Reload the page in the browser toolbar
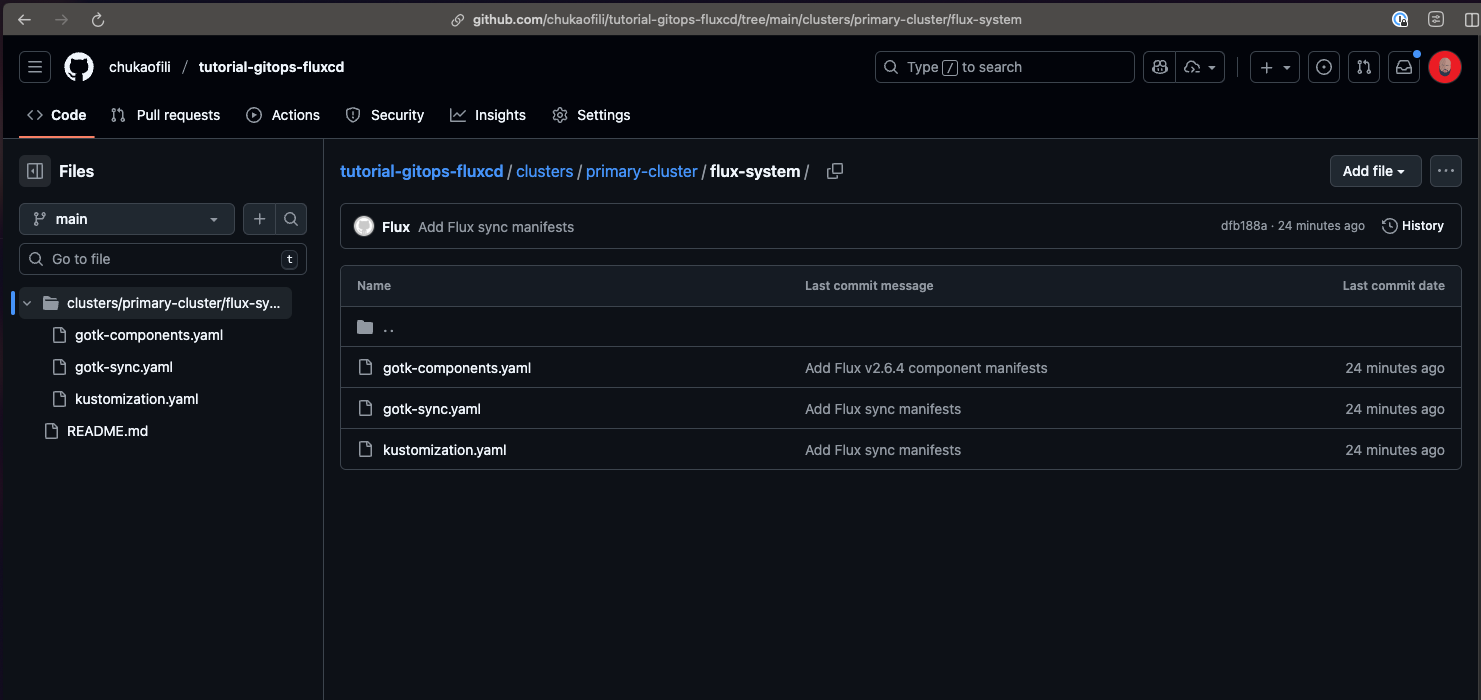The image size is (1481, 700). [x=97, y=19]
